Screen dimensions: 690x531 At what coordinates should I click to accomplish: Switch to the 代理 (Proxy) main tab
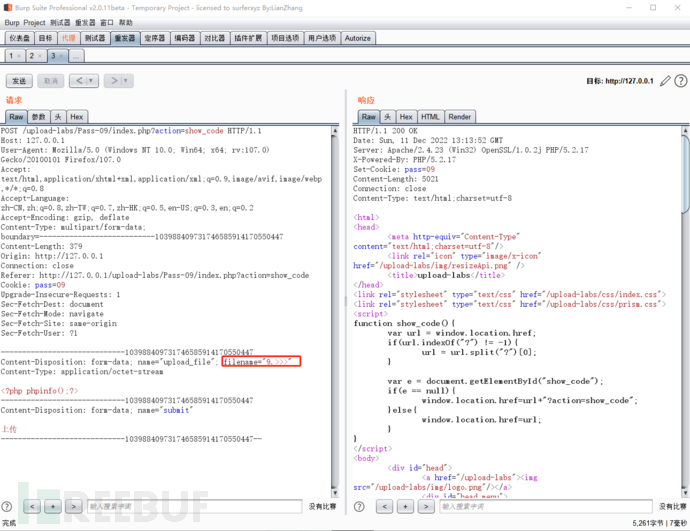(68, 38)
